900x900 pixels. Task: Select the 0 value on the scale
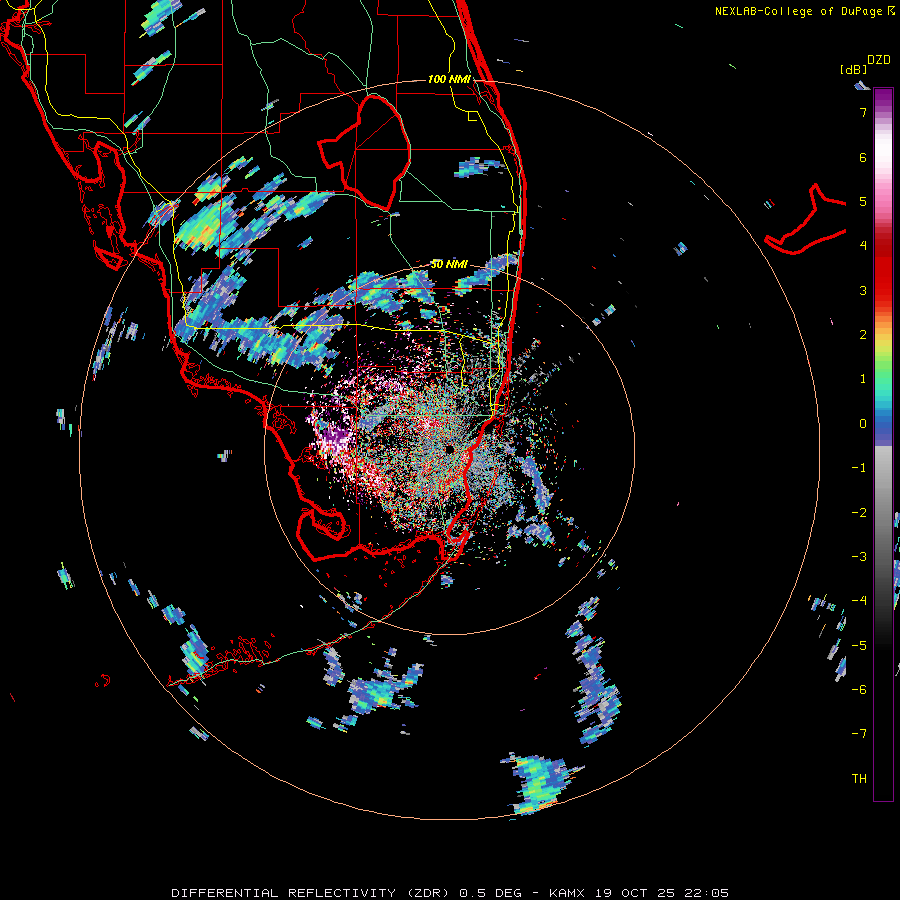pos(863,424)
